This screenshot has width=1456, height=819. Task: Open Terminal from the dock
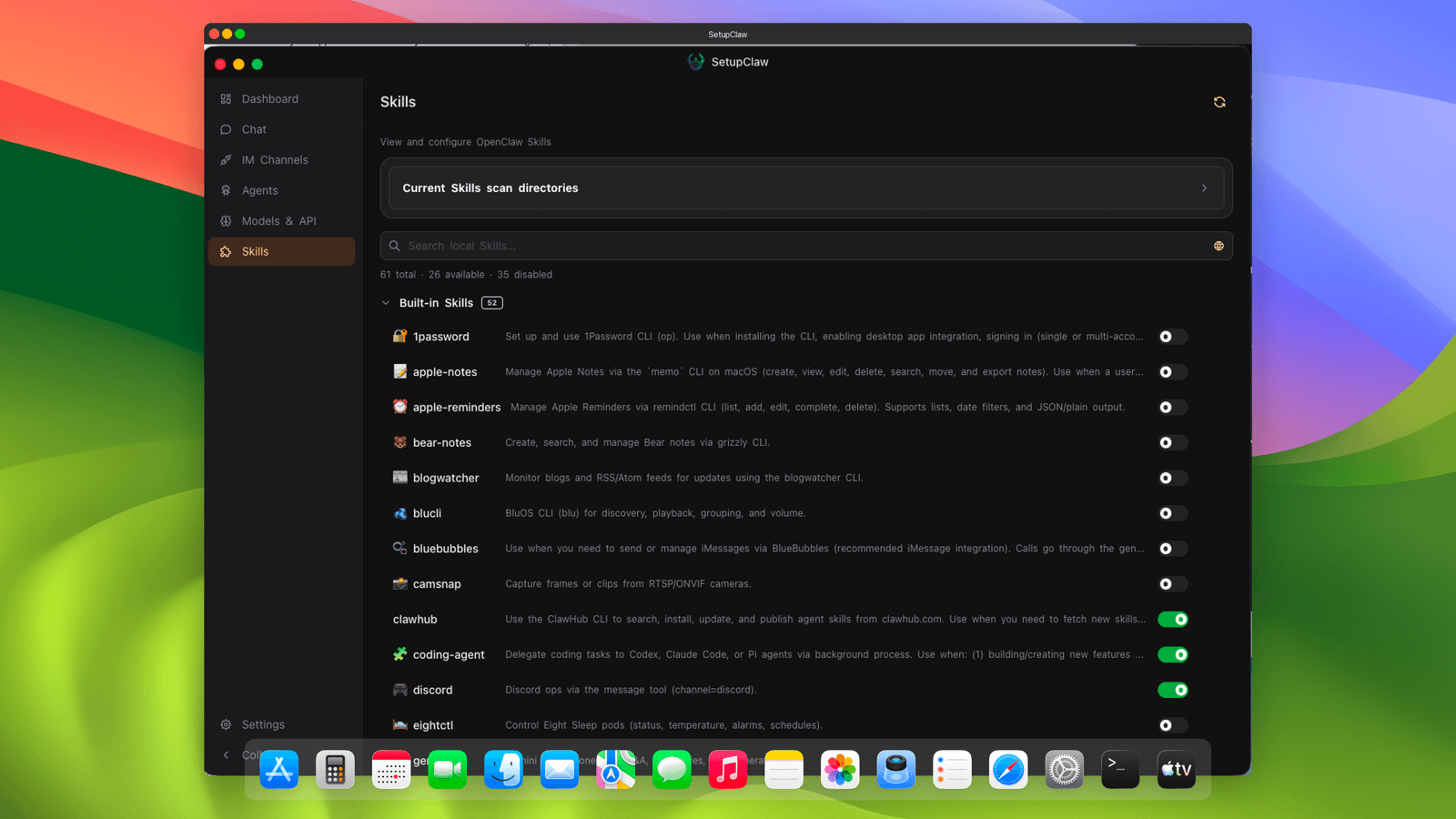1120,770
